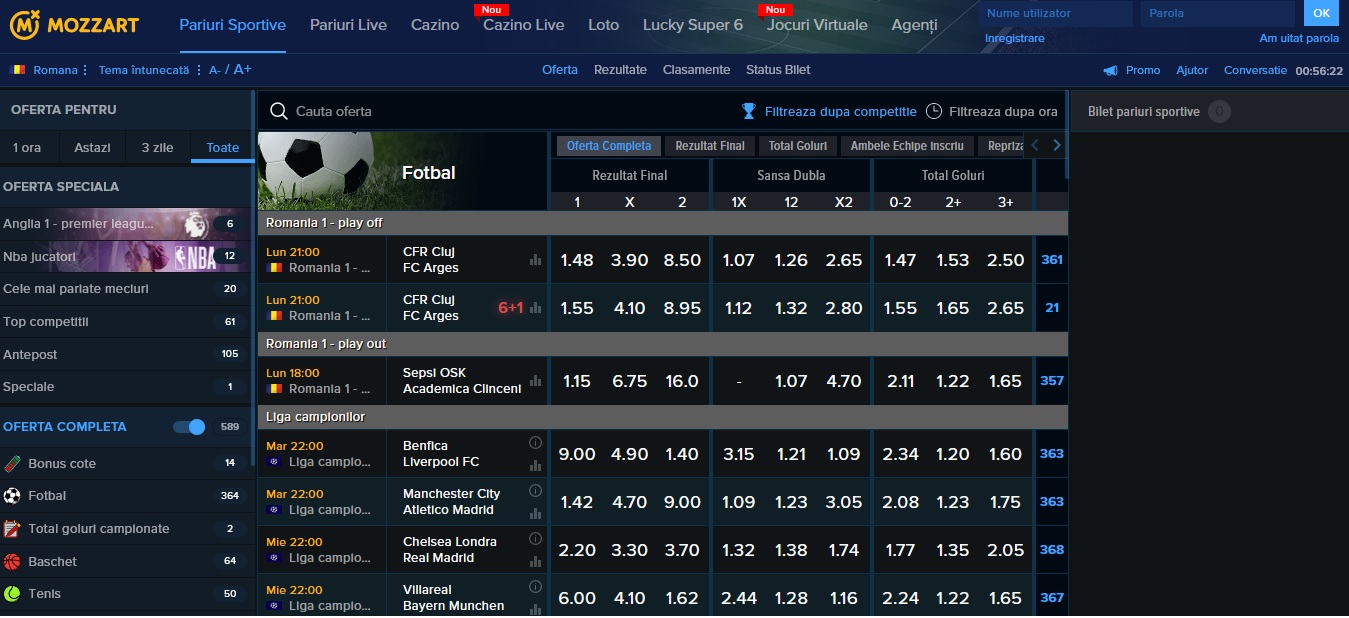The image size is (1349, 618).
Task: Open Clasamente link
Action: 696,70
